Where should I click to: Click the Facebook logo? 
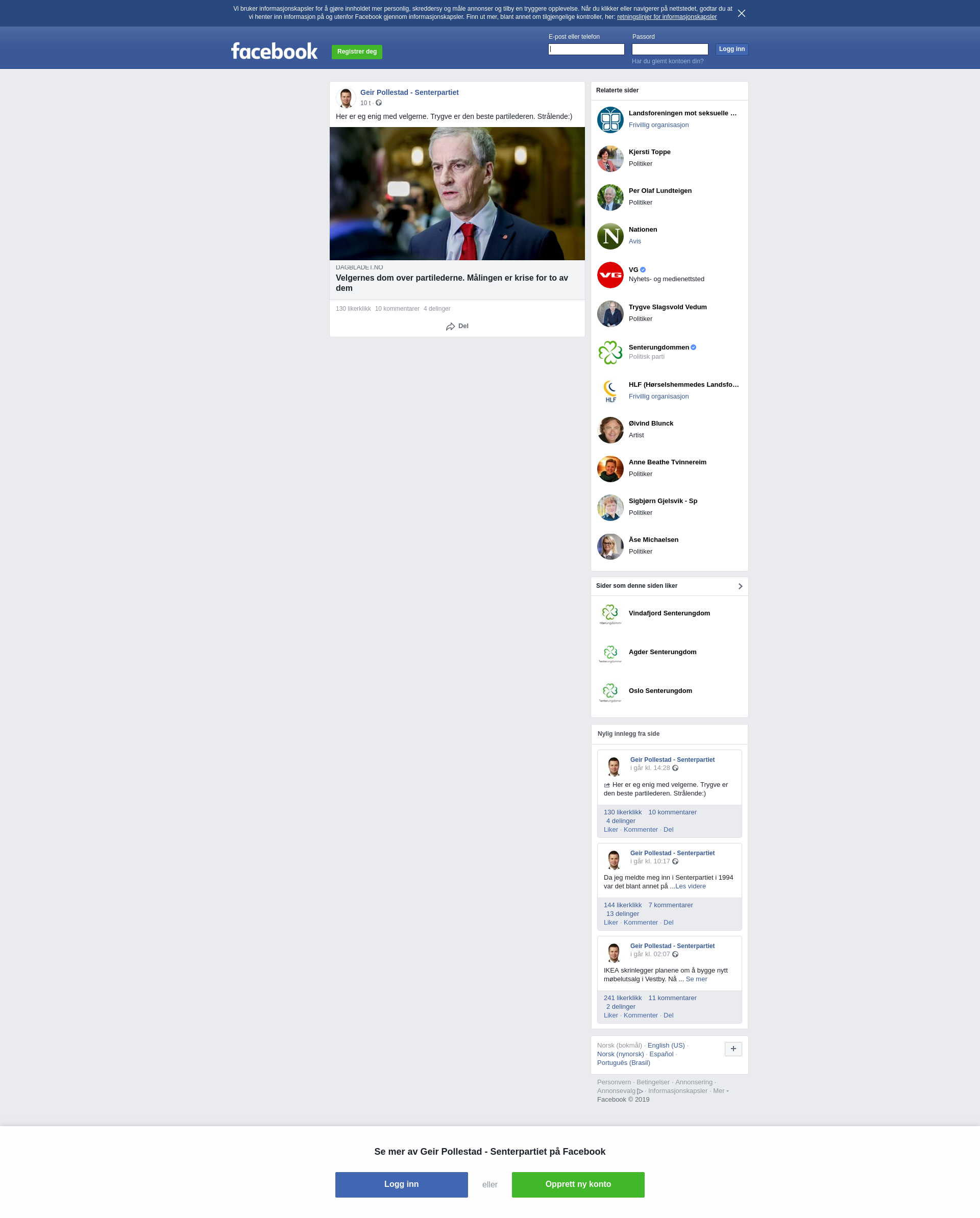click(274, 52)
